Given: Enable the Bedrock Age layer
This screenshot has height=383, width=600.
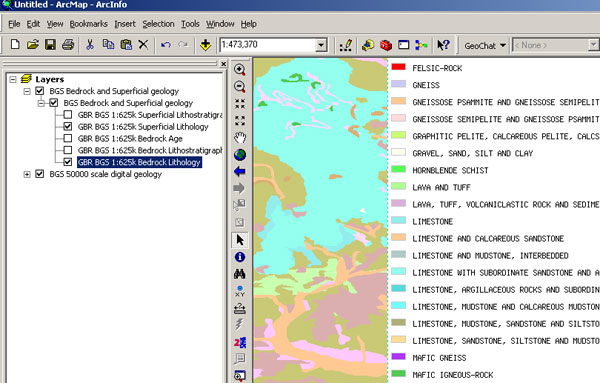Looking at the screenshot, I should click(68, 138).
